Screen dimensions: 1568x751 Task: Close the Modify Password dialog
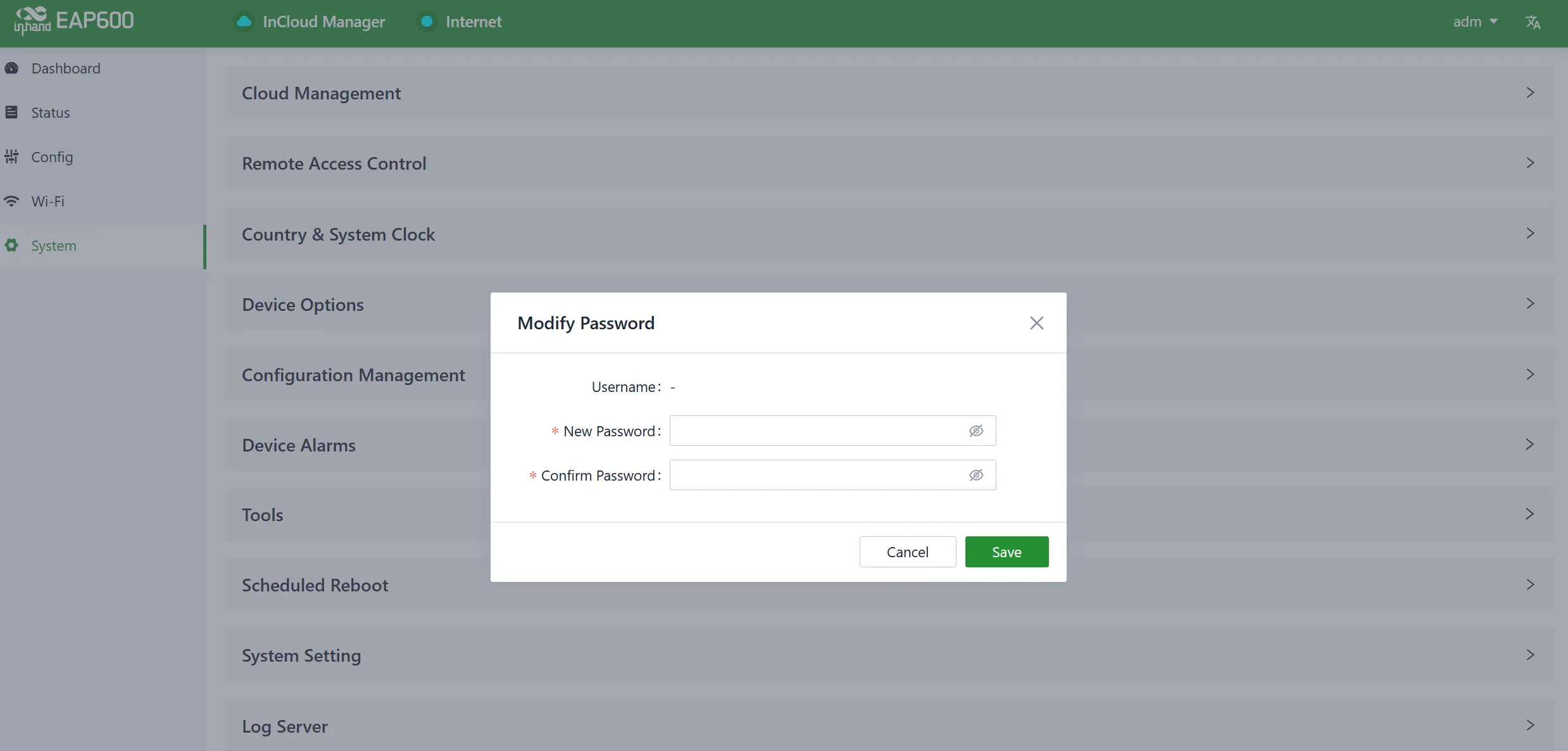pyautogui.click(x=1036, y=323)
